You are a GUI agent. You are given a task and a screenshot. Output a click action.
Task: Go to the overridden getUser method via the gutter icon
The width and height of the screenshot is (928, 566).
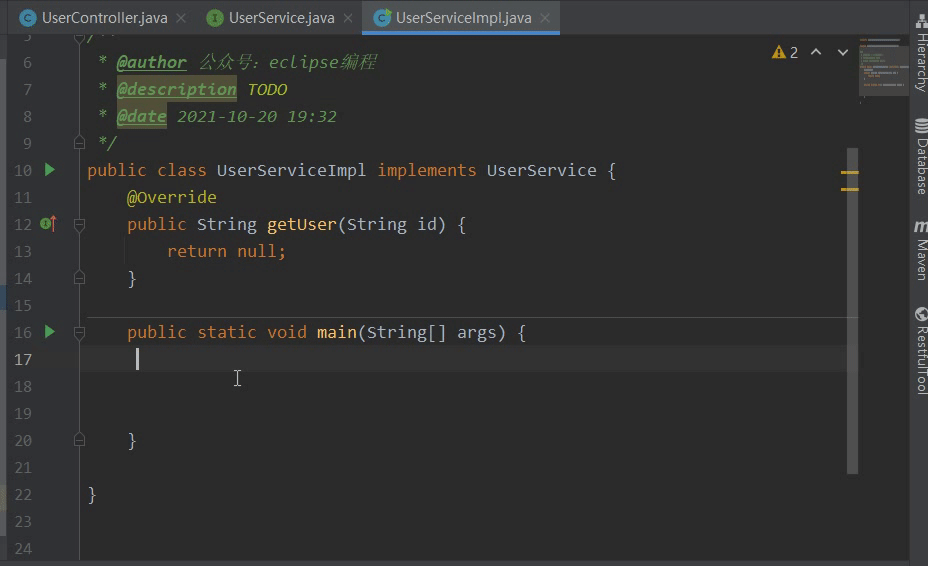(48, 224)
